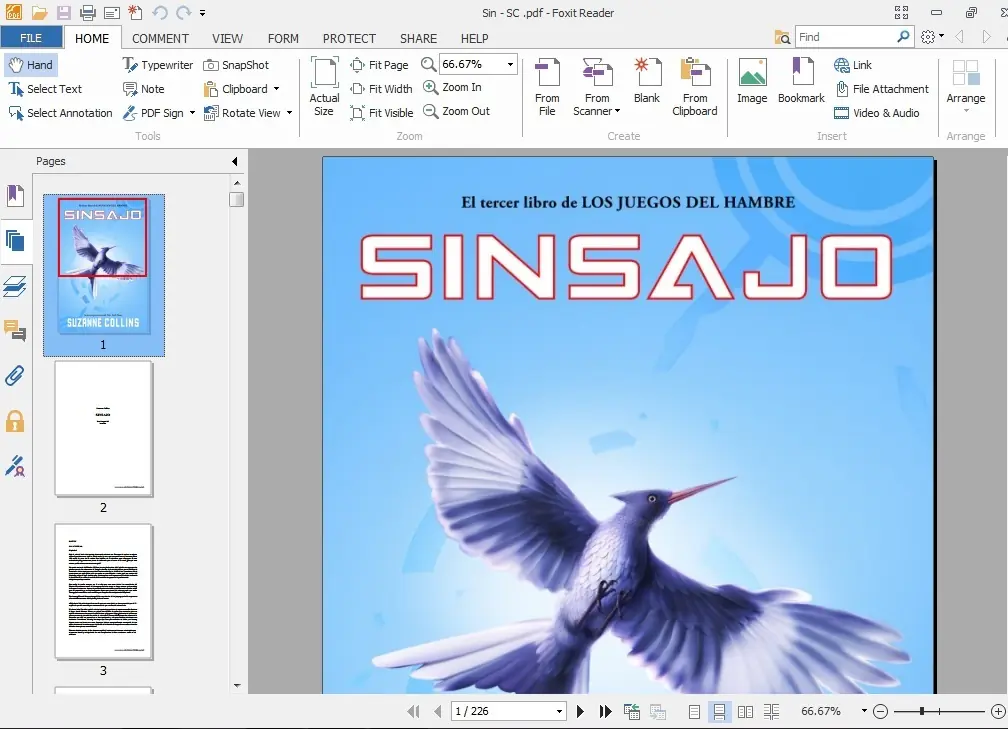Image resolution: width=1008 pixels, height=729 pixels.
Task: Insert a File Attachment
Action: pyautogui.click(x=881, y=89)
